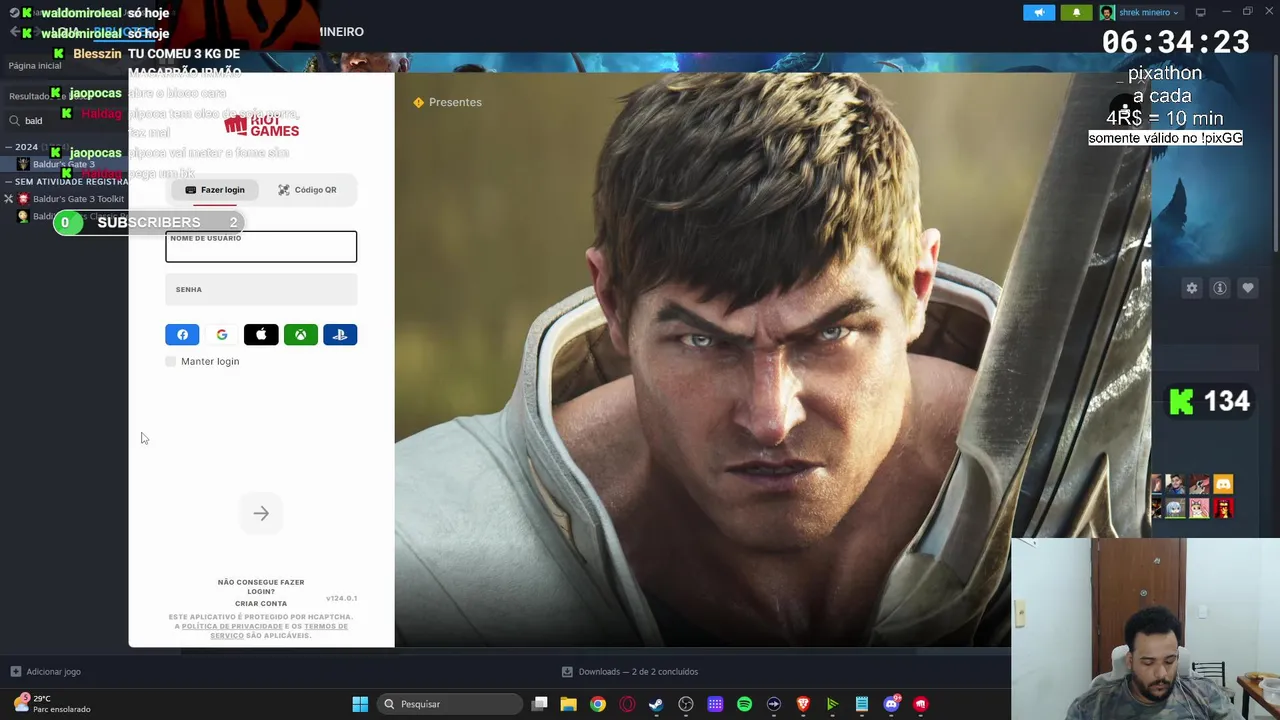The width and height of the screenshot is (1280, 720).
Task: Open the circled arrow app on taskbar
Action: click(774, 704)
